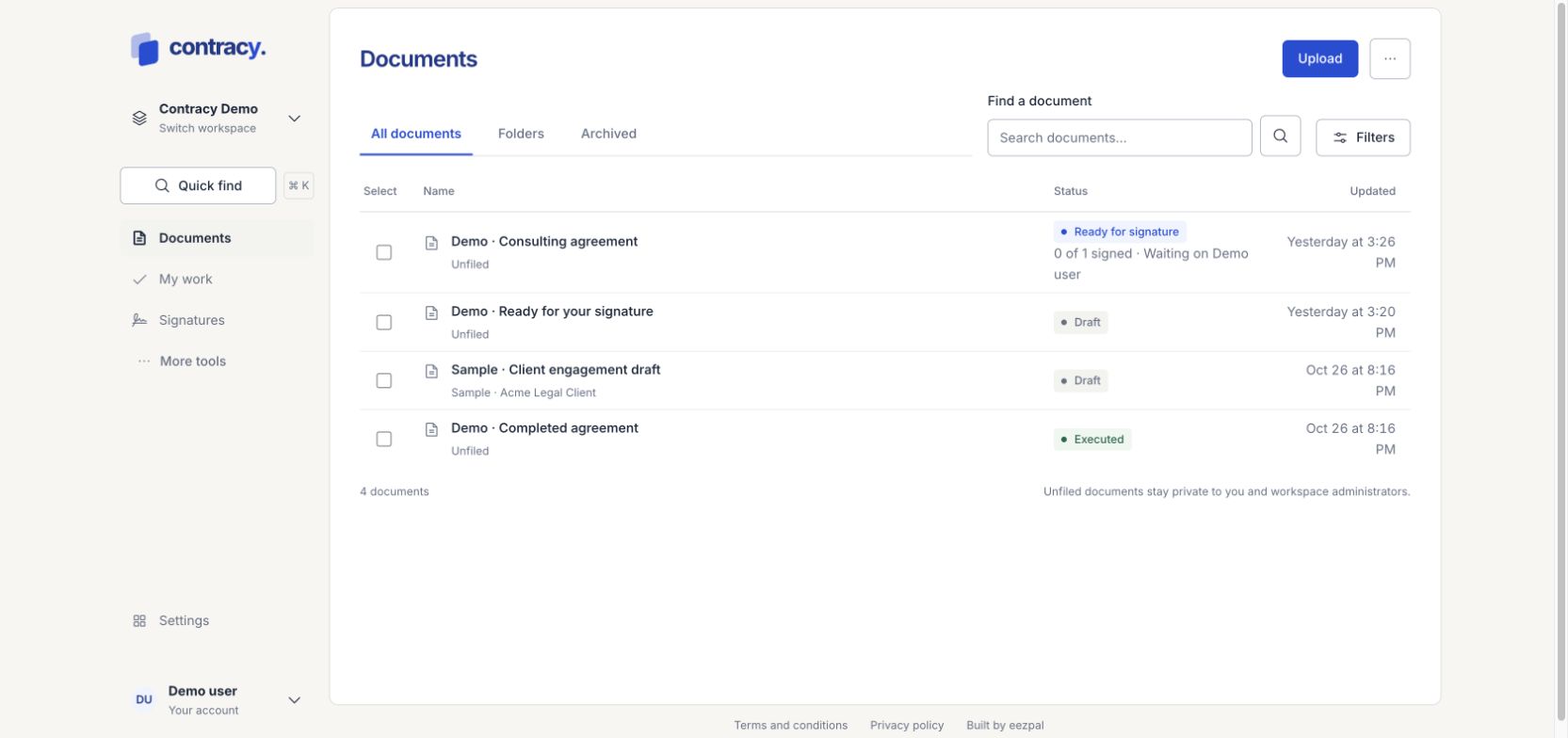Click the My work checkmark icon

139,280
